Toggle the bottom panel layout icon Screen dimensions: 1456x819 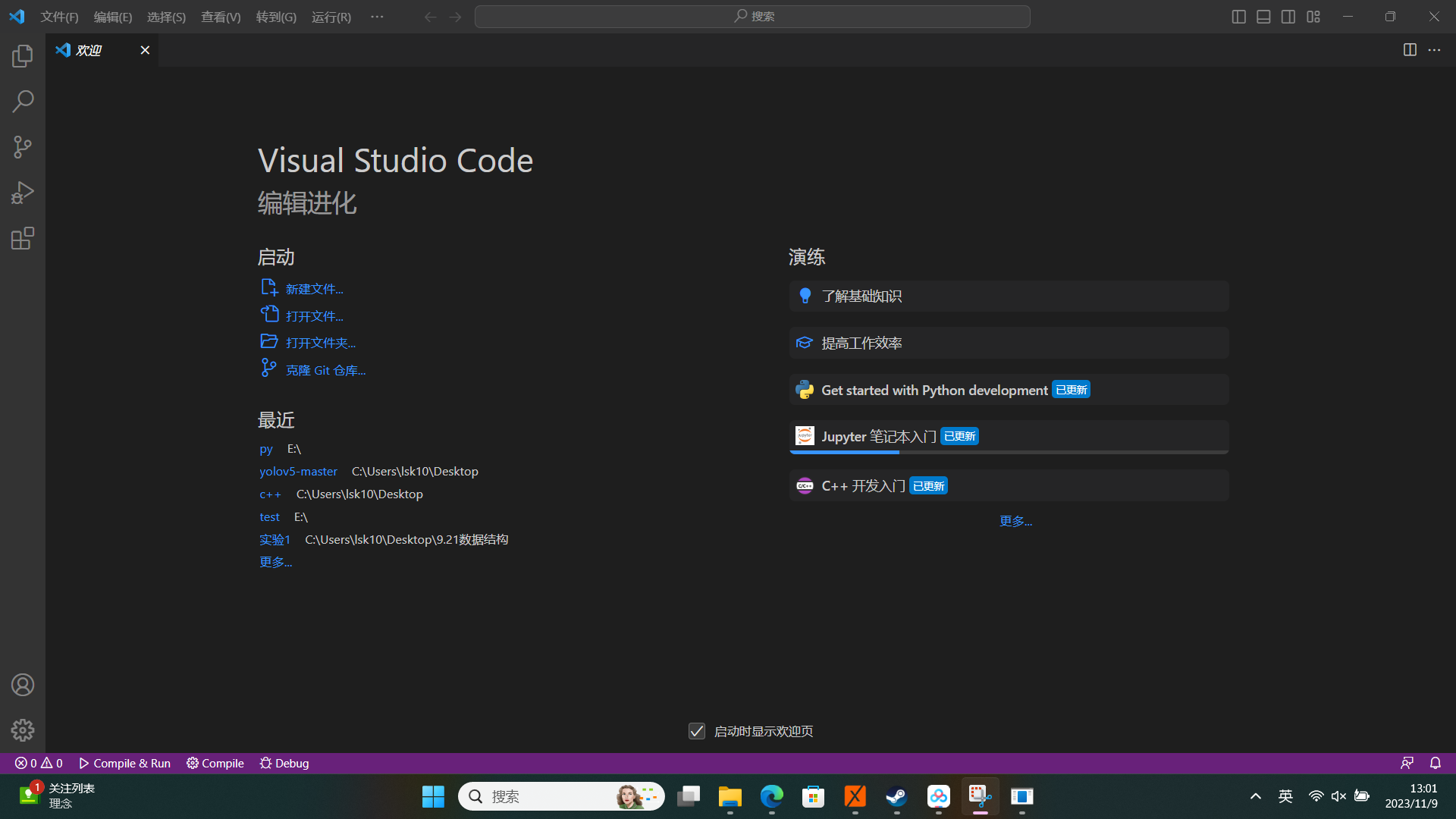[x=1263, y=17]
